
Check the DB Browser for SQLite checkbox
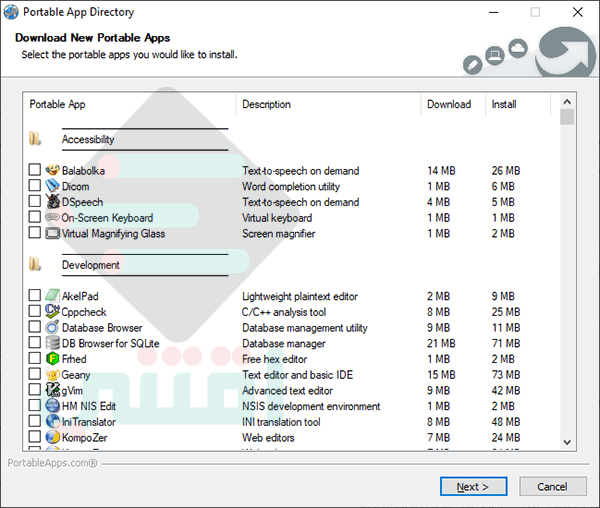pos(35,342)
